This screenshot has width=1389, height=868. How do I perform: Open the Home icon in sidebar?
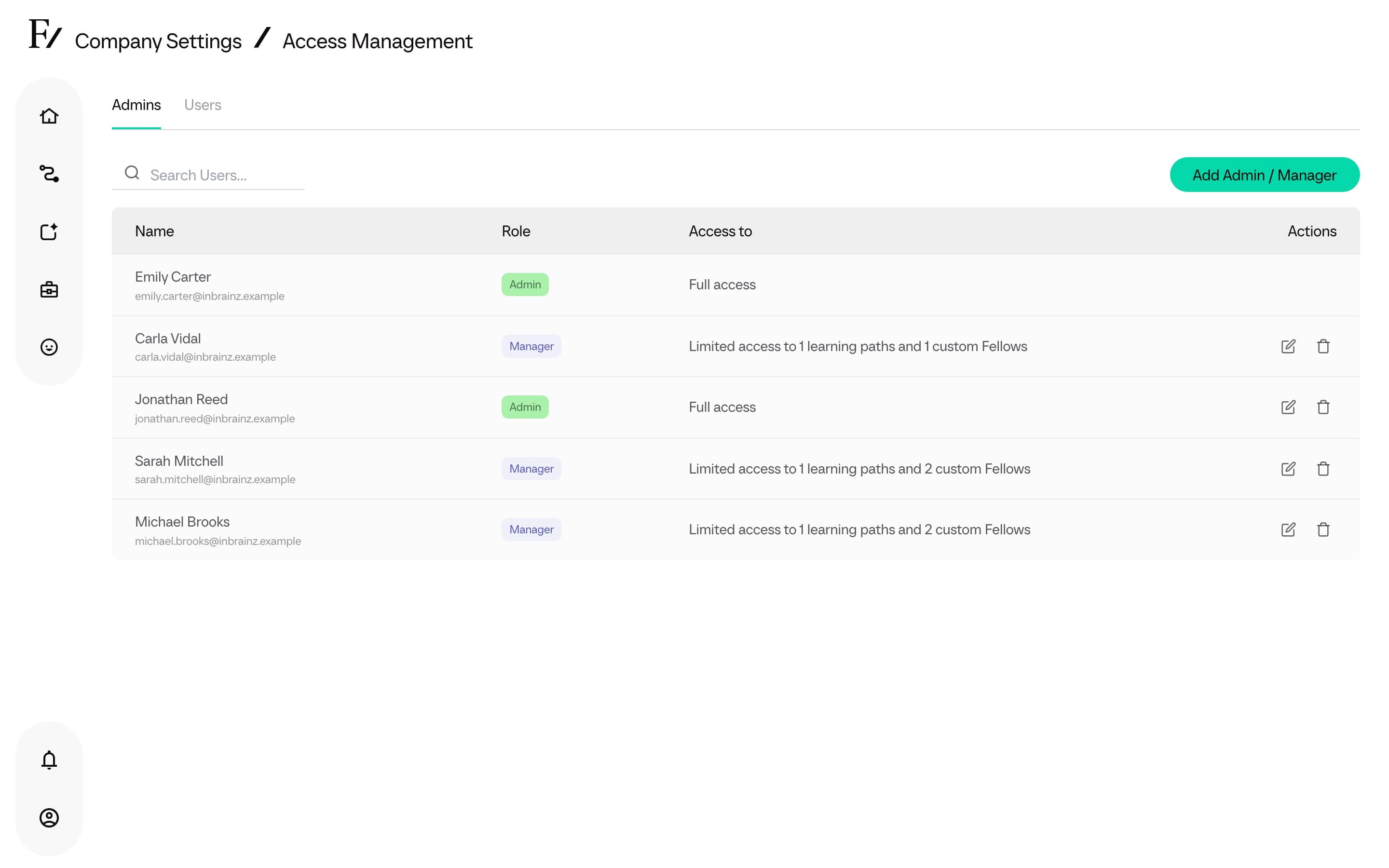coord(49,116)
